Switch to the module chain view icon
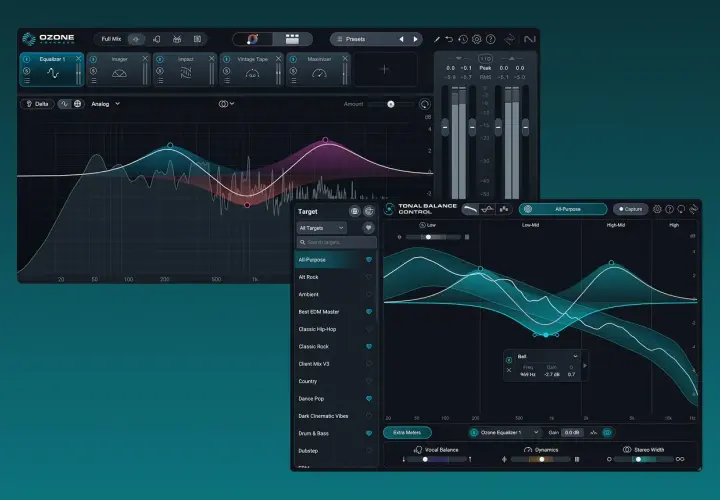The height and width of the screenshot is (500, 720). coord(292,39)
